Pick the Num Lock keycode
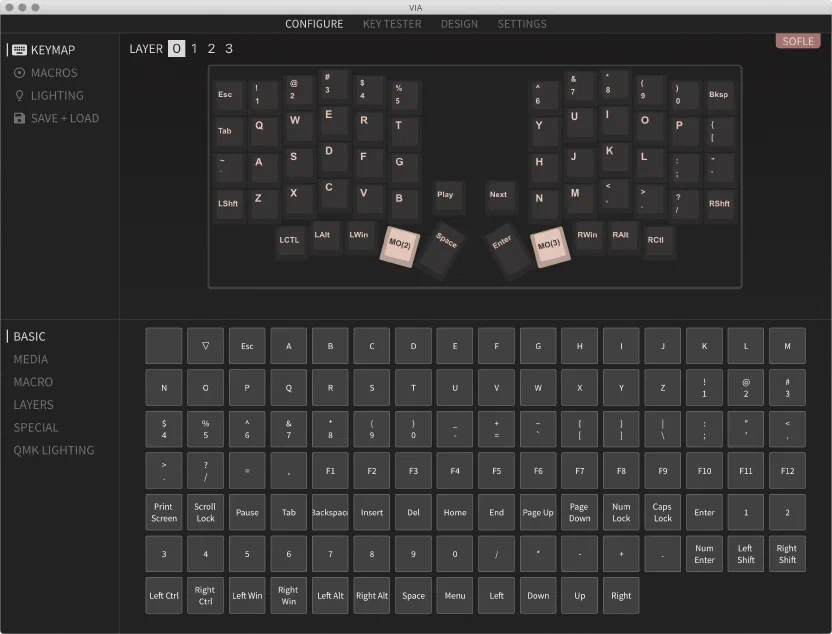The image size is (832, 634). click(x=621, y=513)
